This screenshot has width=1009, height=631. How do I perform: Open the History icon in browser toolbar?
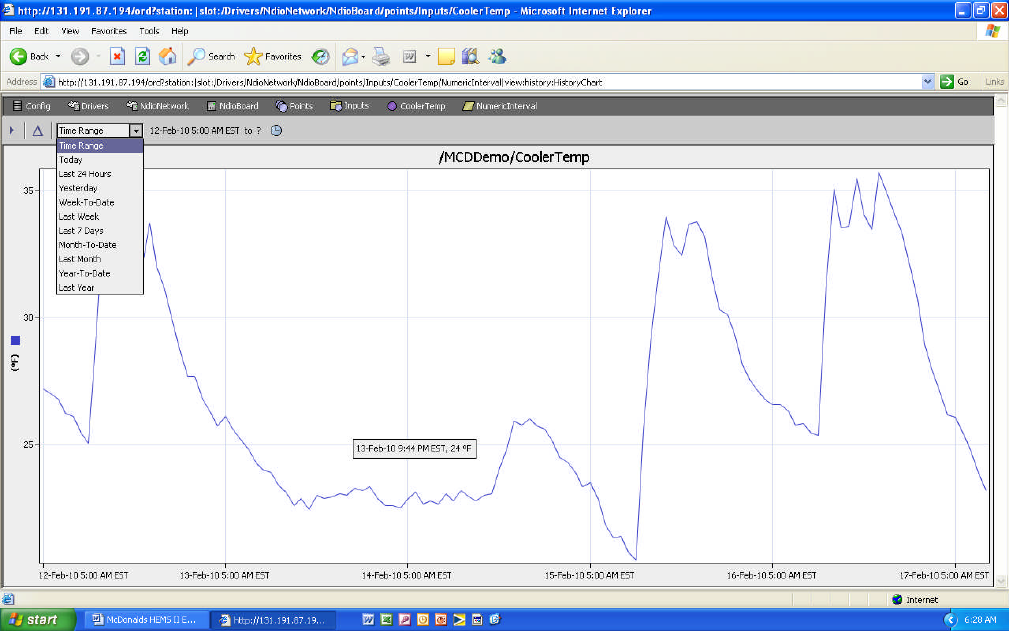click(x=321, y=56)
